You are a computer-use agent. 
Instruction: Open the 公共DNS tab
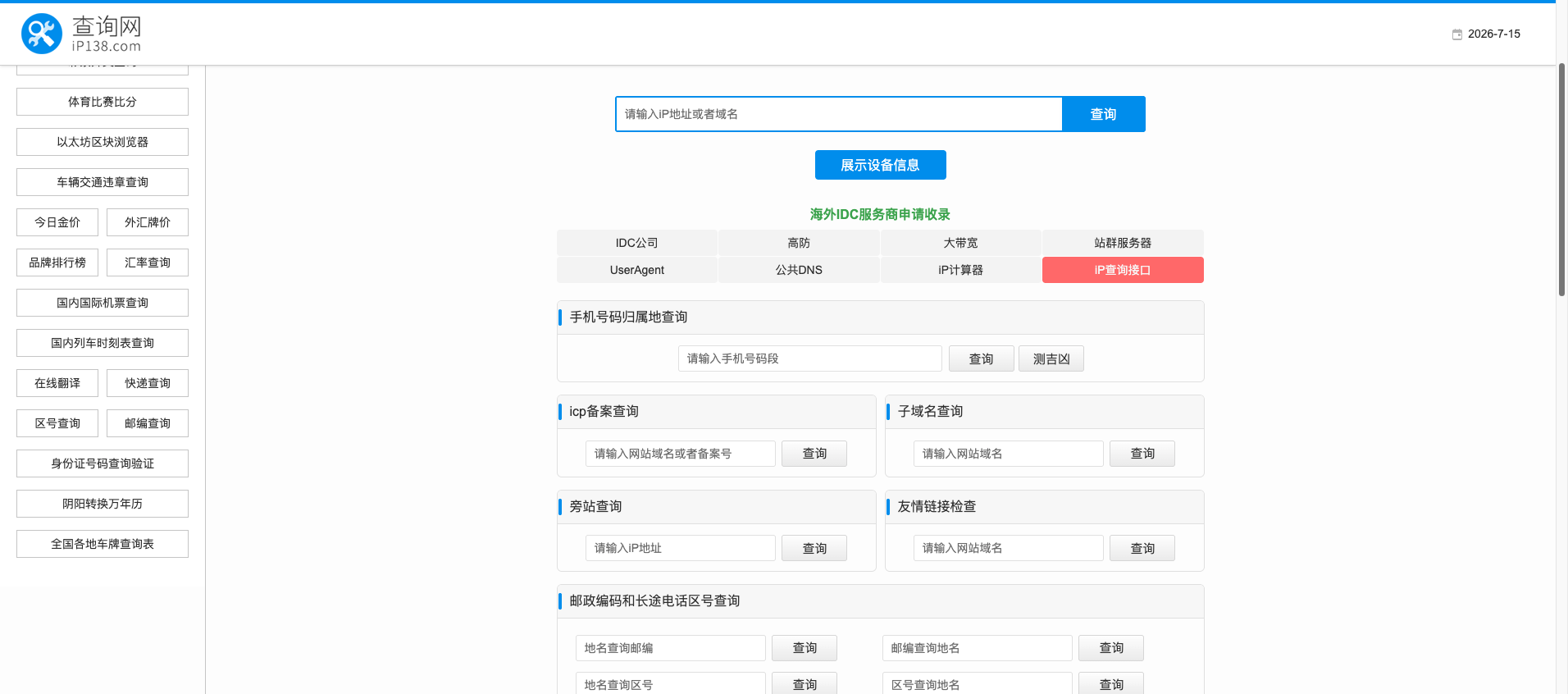799,270
